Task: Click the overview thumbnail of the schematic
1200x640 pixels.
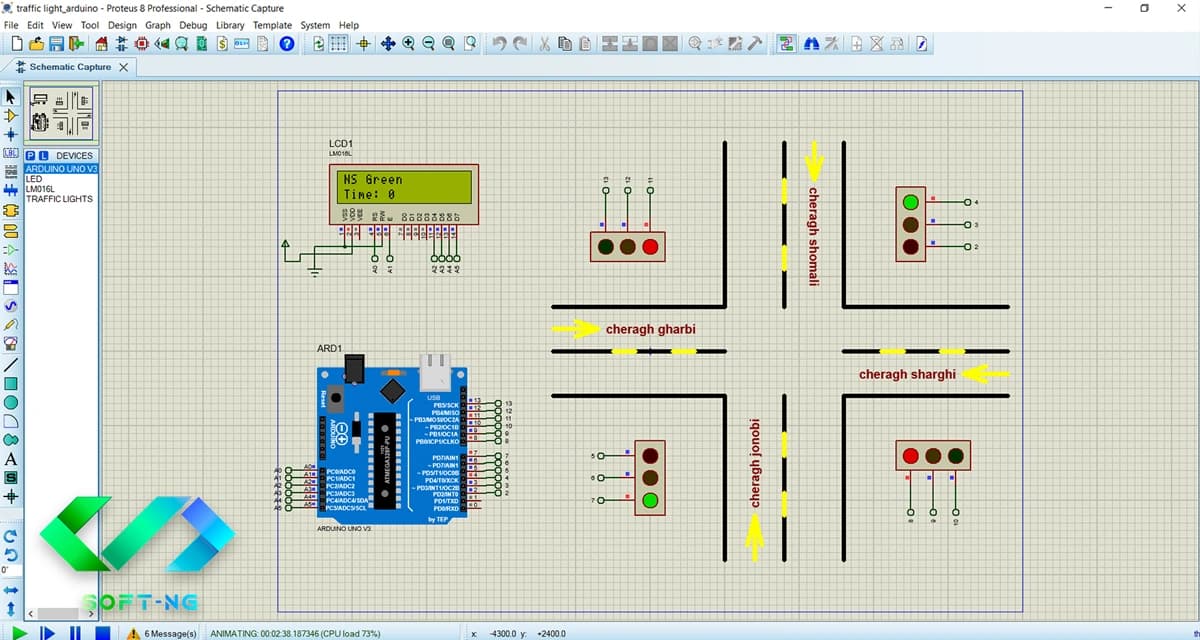Action: (x=61, y=112)
